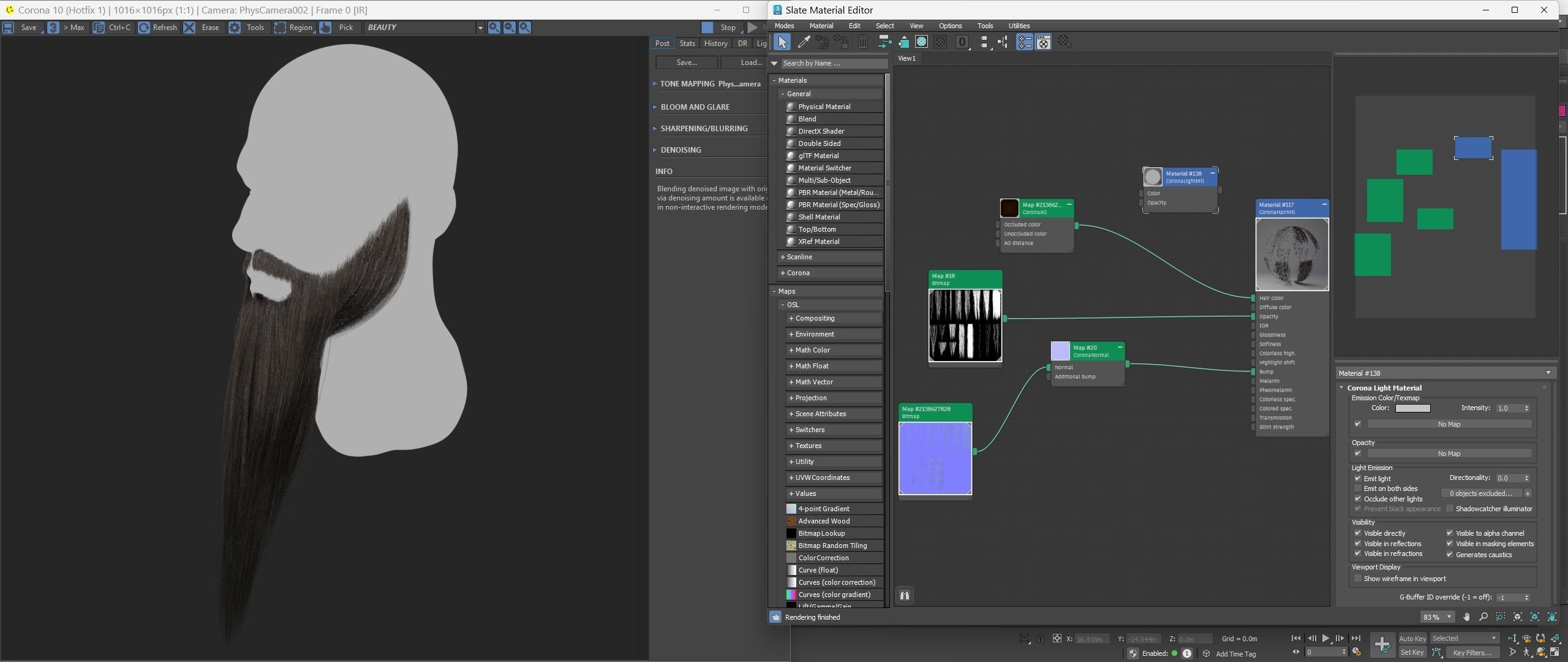Select the Pan hand tool in Slate navigation
Viewport: 1568px width, 662px height.
pos(1466,617)
